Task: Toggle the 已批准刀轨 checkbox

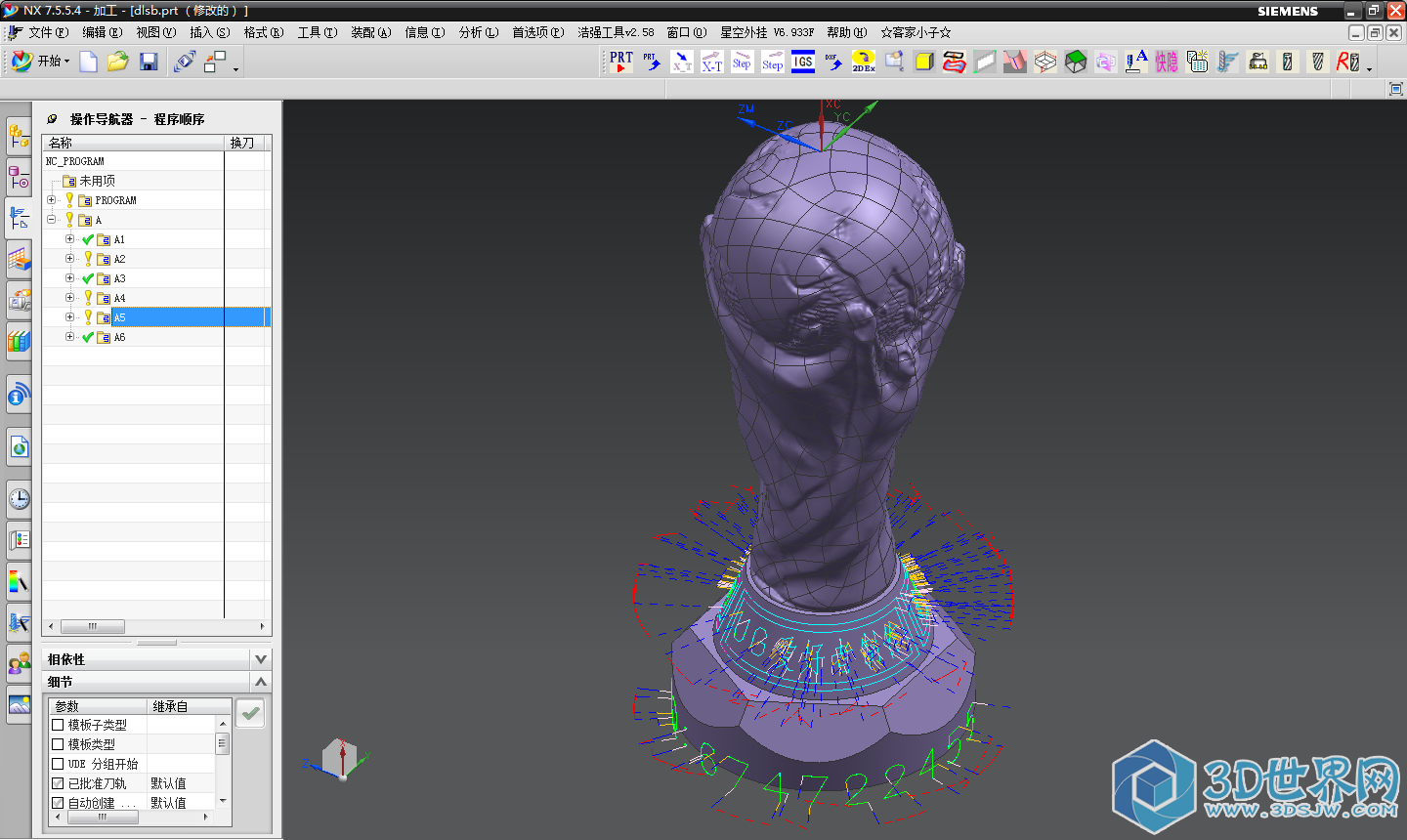Action: pyautogui.click(x=58, y=783)
